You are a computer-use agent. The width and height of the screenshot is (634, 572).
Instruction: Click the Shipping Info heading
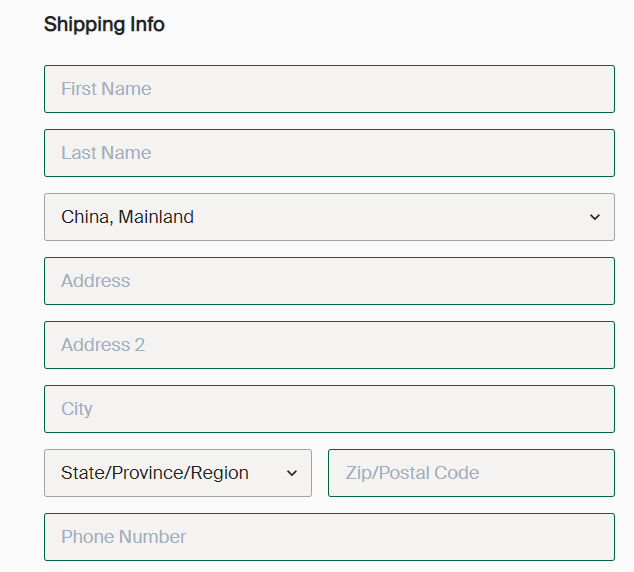(x=104, y=25)
